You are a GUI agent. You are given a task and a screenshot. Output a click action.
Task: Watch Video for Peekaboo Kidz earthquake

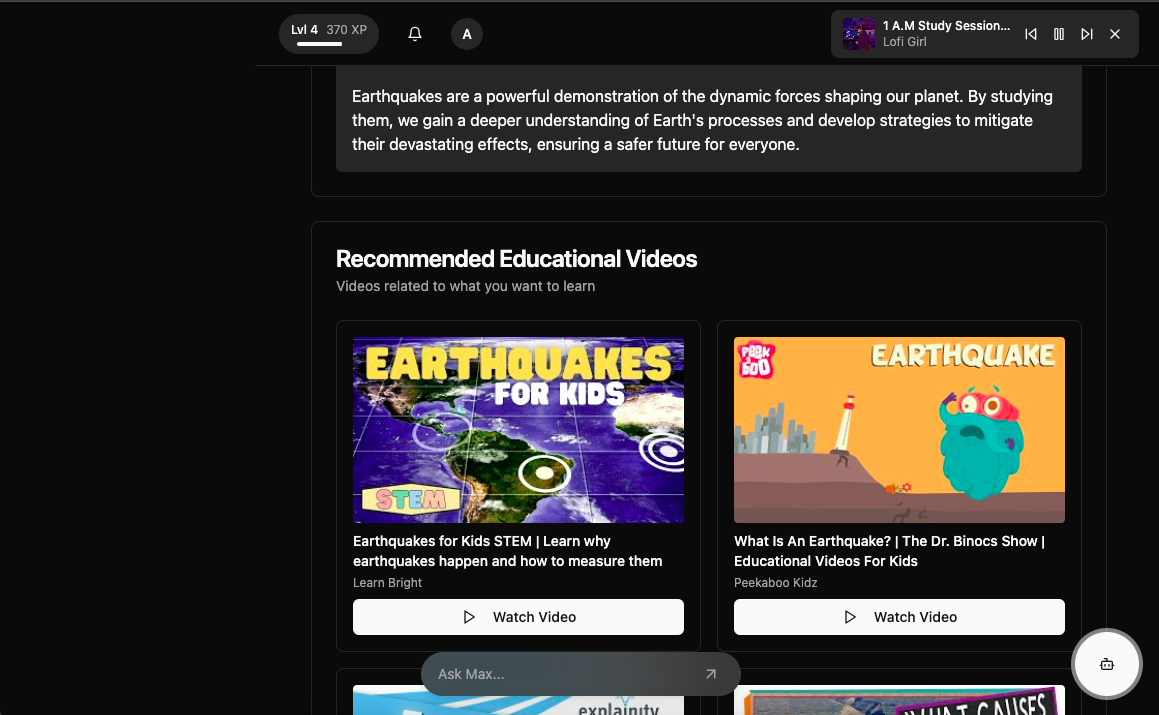click(x=899, y=617)
